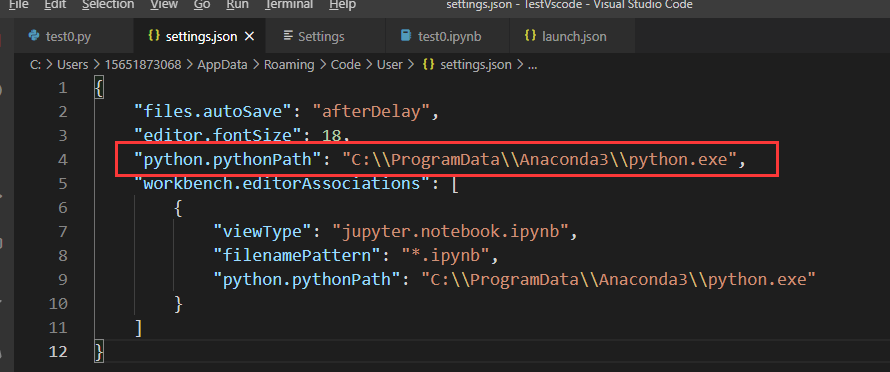Open the File menu
Image resolution: width=890 pixels, height=372 pixels.
coord(19,5)
